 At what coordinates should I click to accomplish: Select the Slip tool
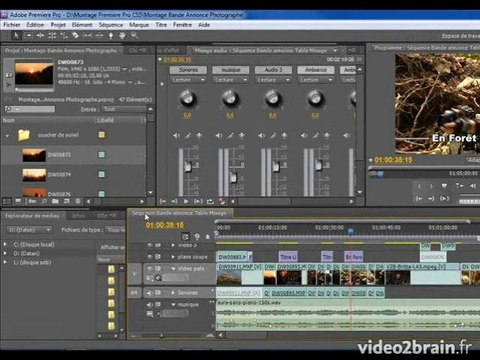pyautogui.click(x=87, y=35)
